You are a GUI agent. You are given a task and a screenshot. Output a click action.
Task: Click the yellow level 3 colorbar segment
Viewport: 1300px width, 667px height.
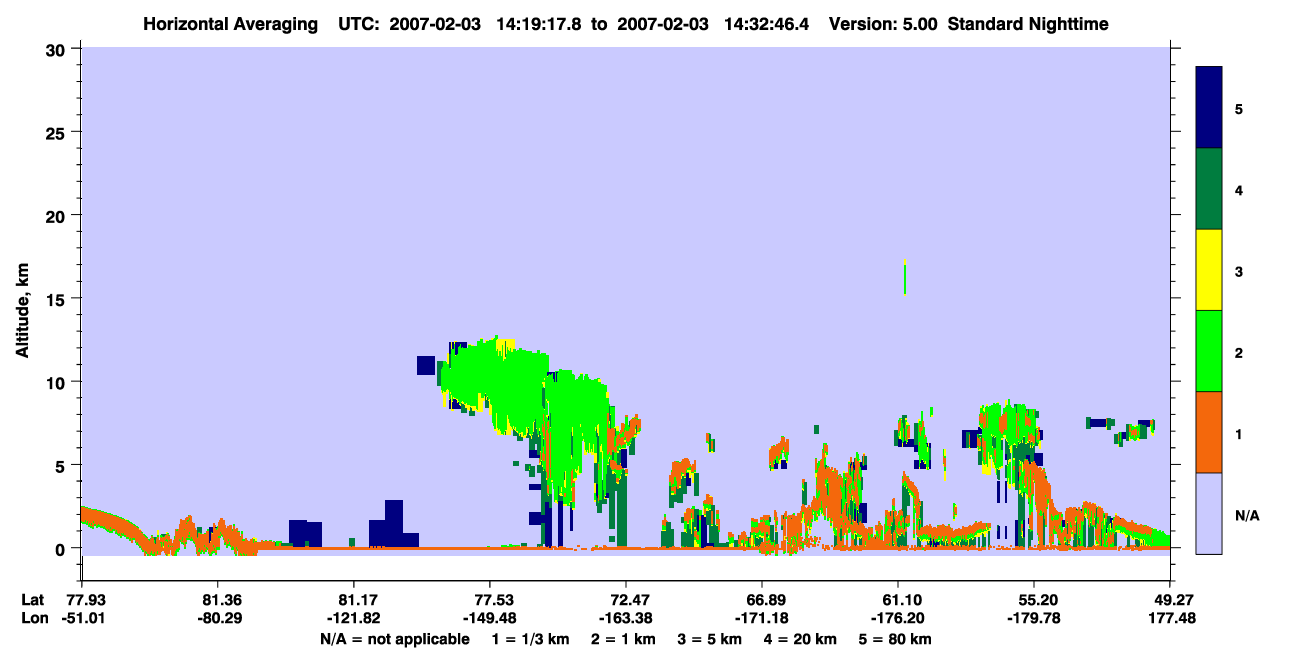[x=1209, y=270]
